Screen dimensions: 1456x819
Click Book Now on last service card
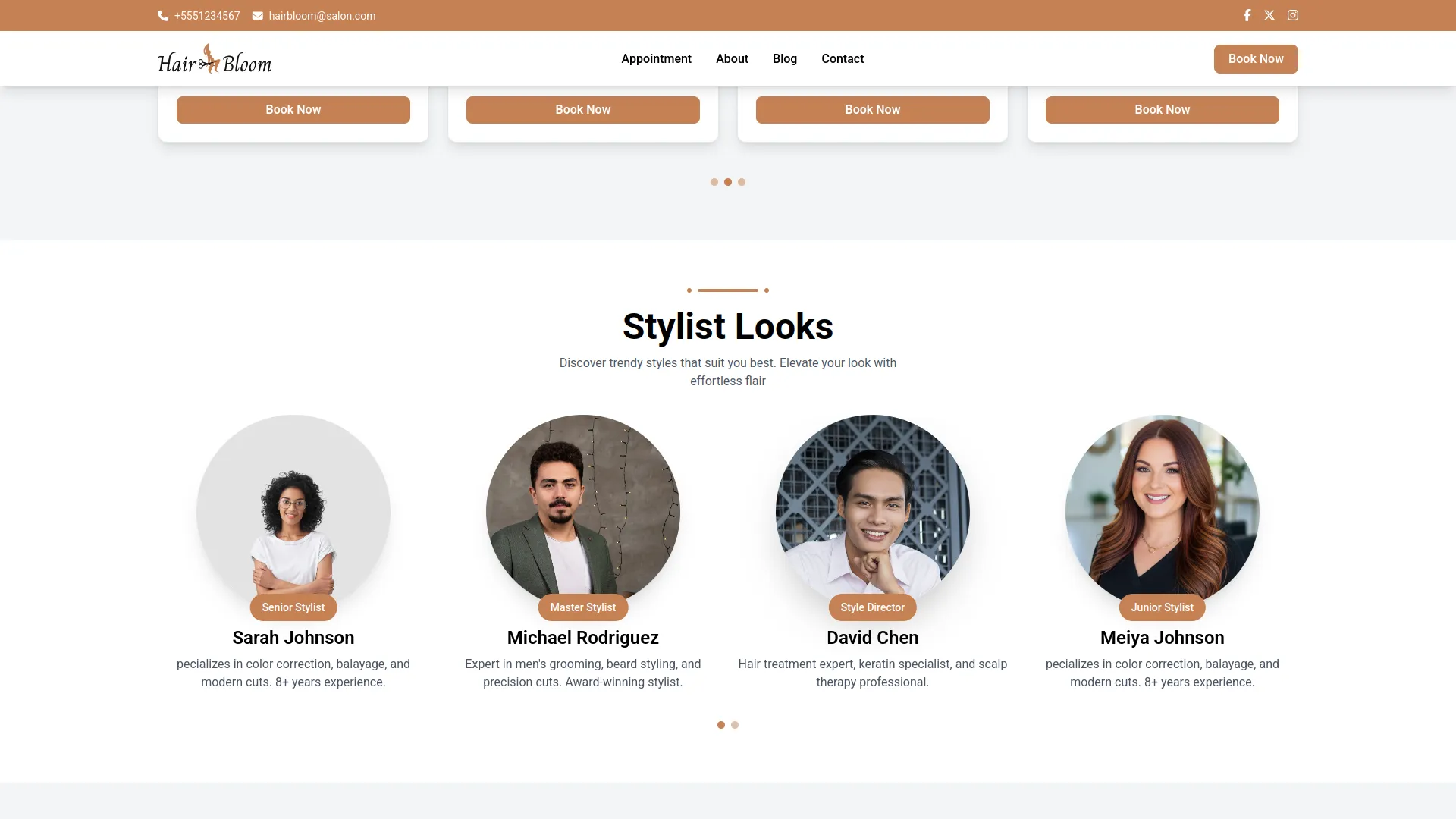1162,110
